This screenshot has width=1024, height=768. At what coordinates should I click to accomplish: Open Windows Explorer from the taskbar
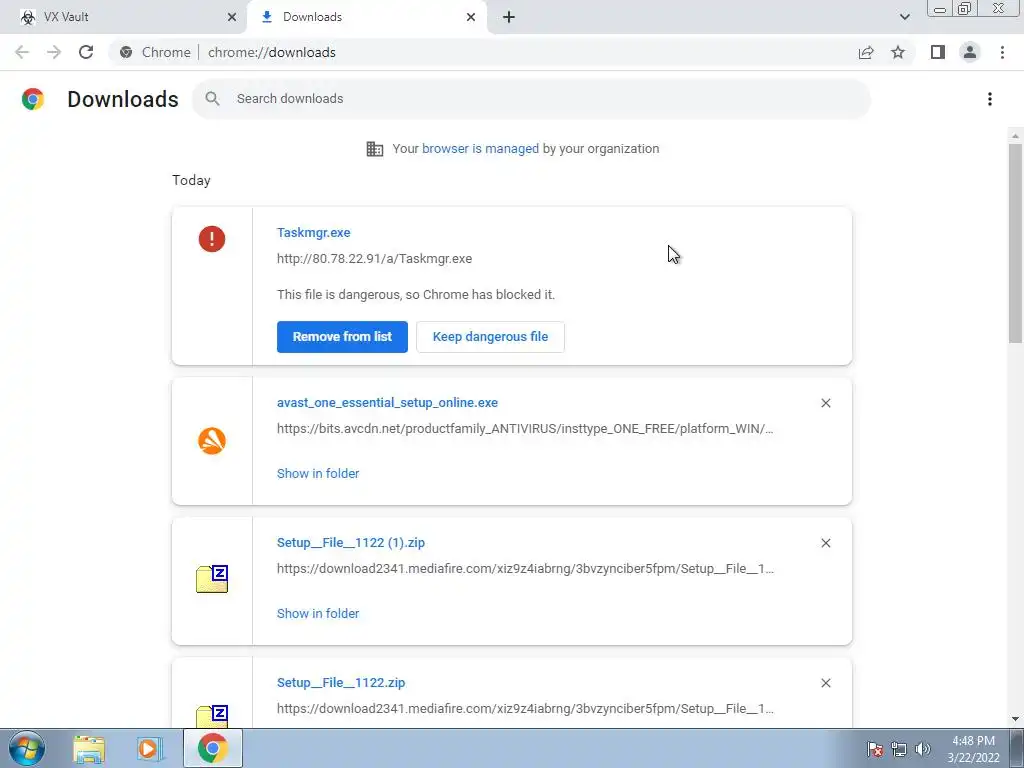[x=89, y=749]
